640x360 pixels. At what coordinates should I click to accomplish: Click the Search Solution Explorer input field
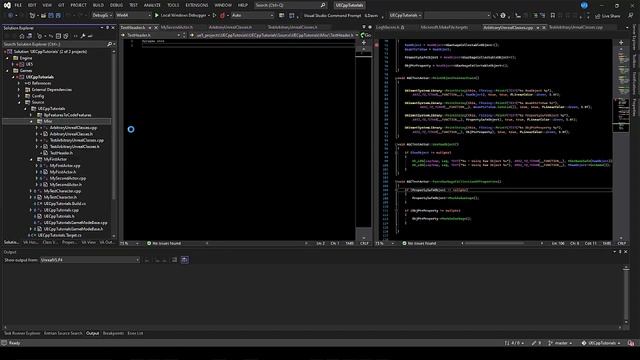coord(54,44)
